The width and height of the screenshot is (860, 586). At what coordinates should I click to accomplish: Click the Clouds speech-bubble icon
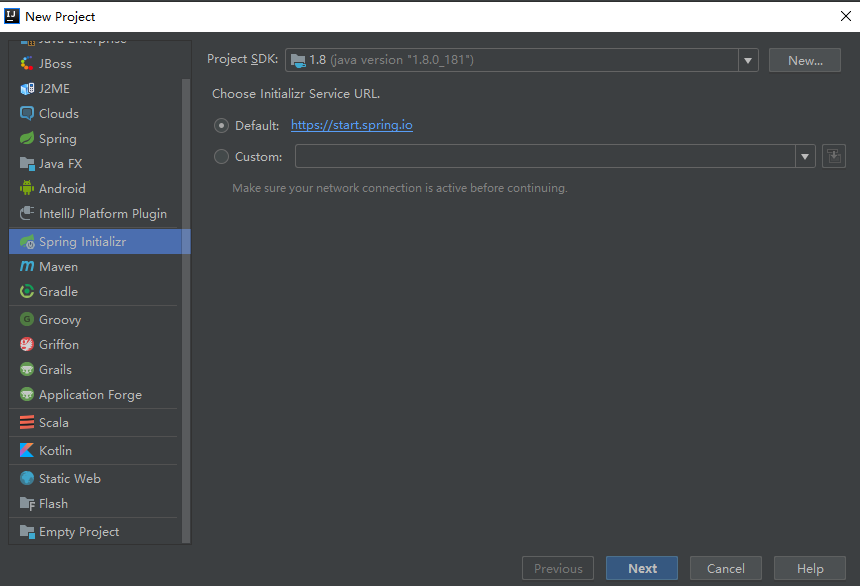click(26, 114)
